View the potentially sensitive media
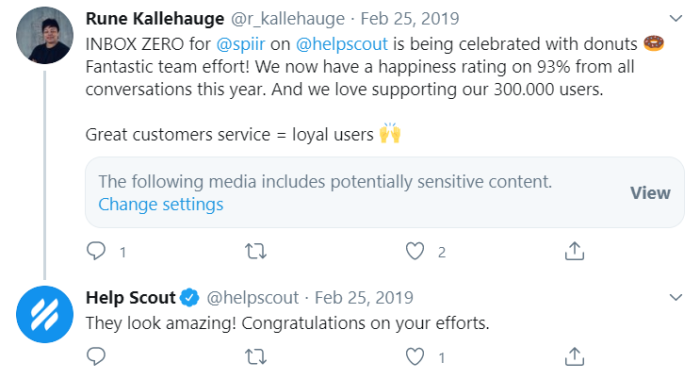Viewport: 700px width, 379px height. (x=650, y=193)
